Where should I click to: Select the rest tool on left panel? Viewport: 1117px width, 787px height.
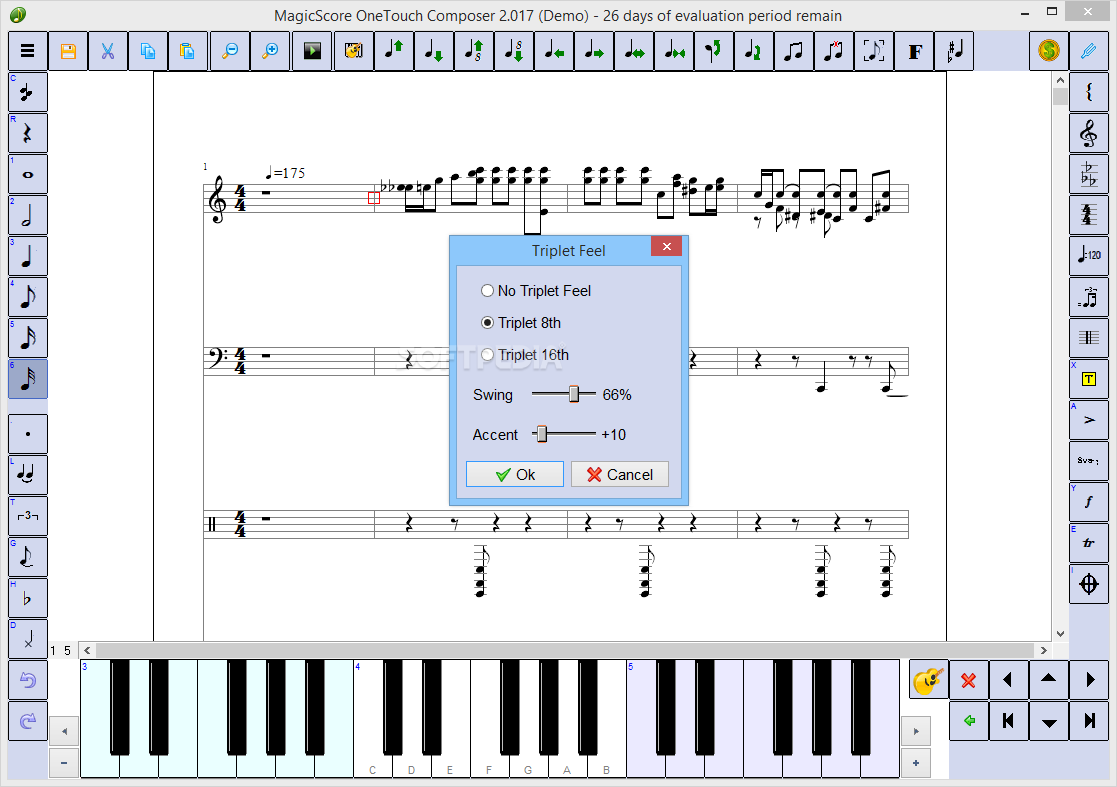point(28,133)
